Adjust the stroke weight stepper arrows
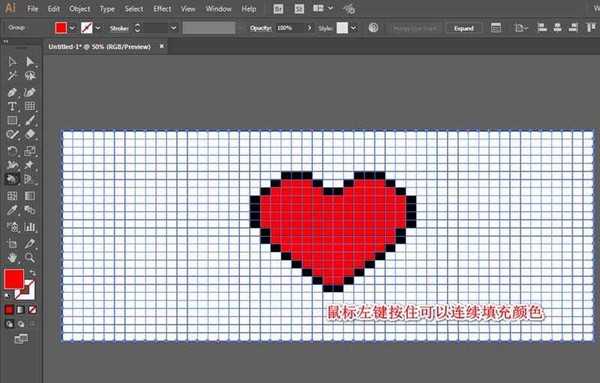 (x=138, y=28)
